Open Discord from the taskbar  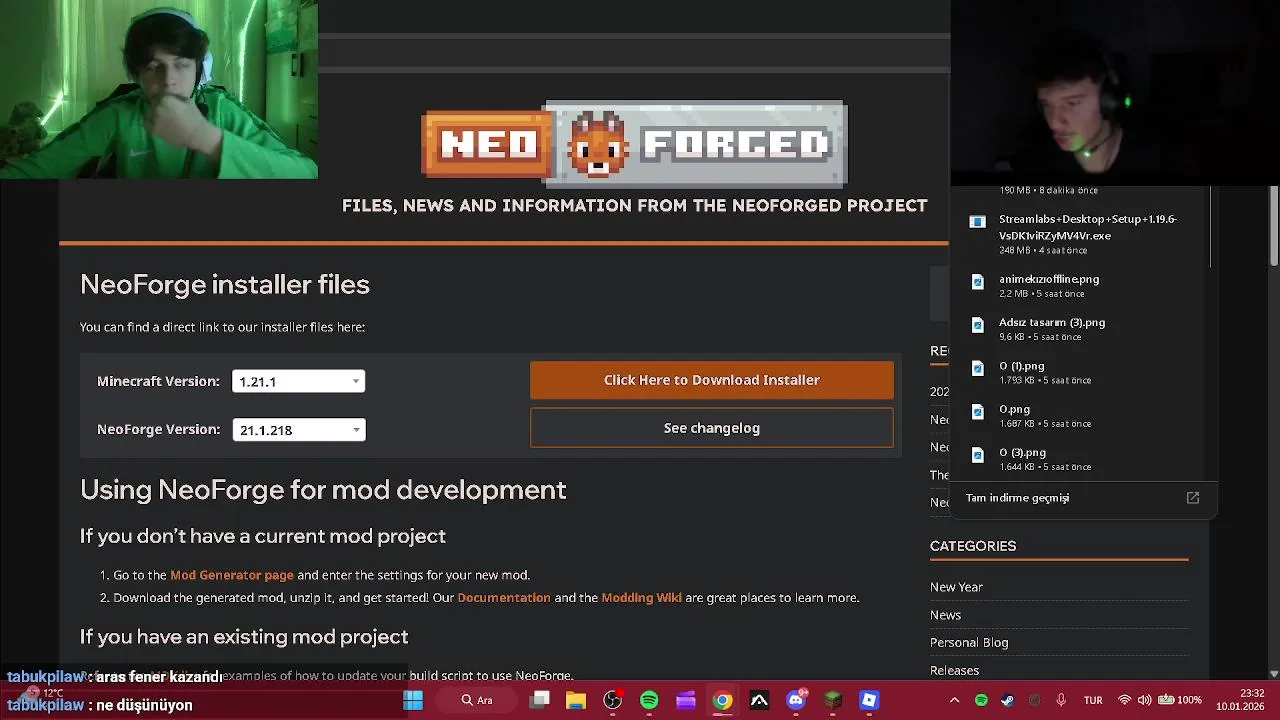pyautogui.click(x=796, y=700)
